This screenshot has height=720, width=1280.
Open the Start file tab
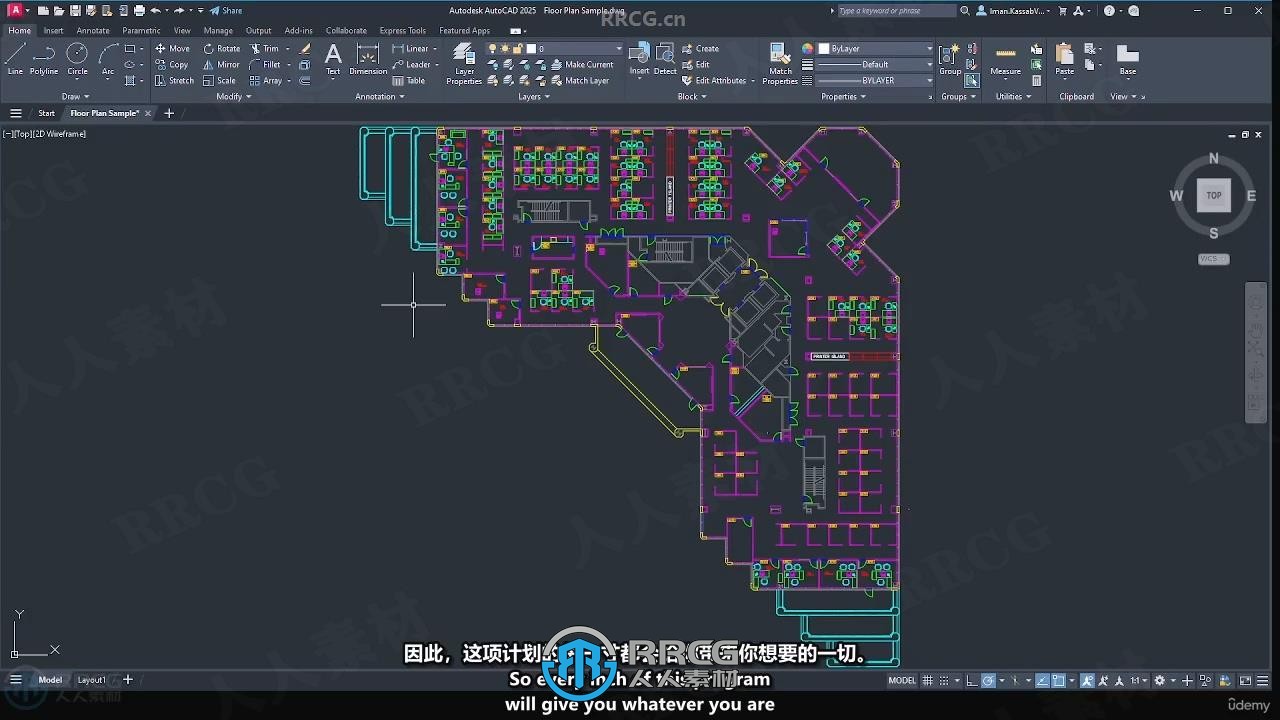pos(46,113)
